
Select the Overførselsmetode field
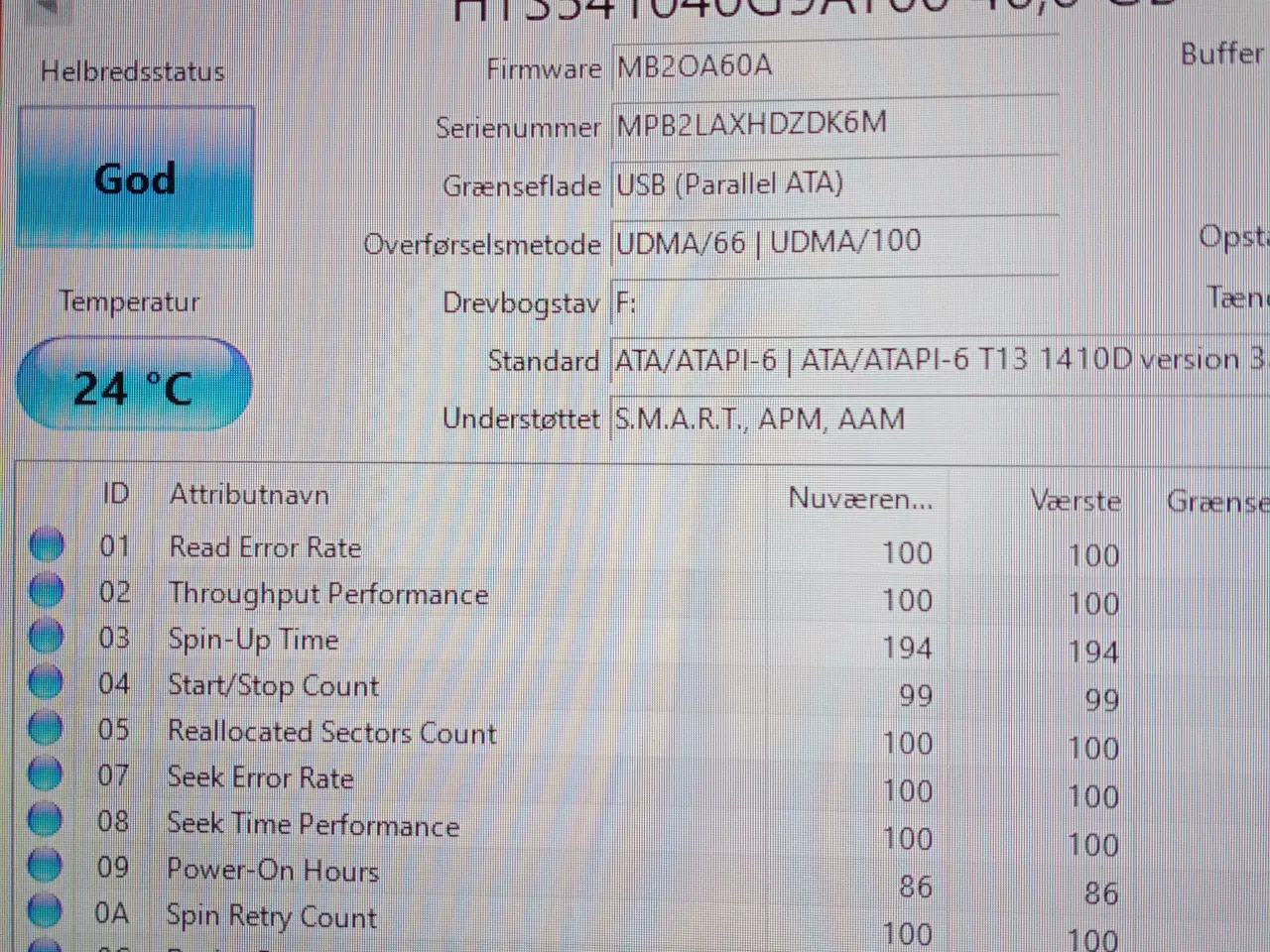[x=833, y=243]
